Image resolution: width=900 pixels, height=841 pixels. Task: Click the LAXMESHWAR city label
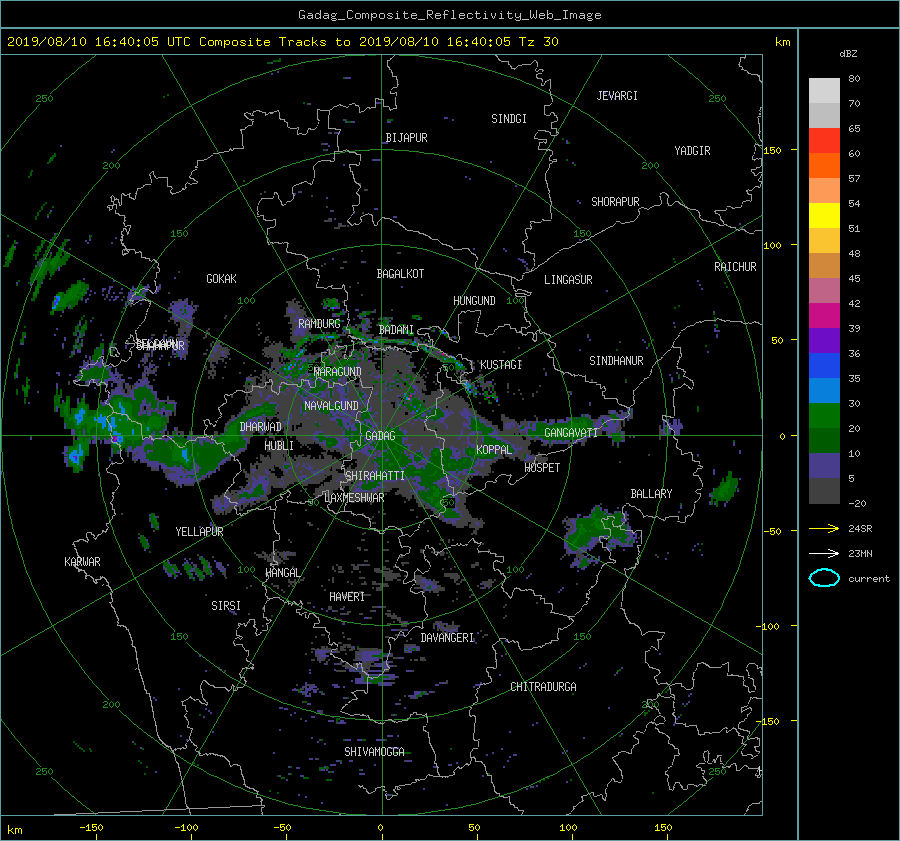coord(354,498)
